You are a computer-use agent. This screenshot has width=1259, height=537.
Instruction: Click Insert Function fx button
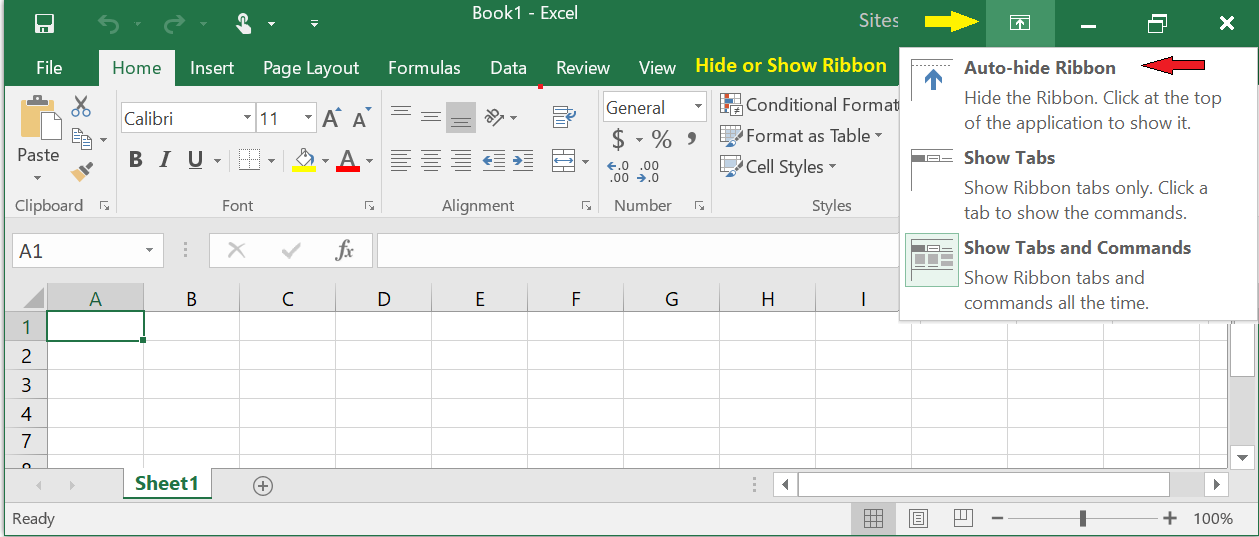344,251
